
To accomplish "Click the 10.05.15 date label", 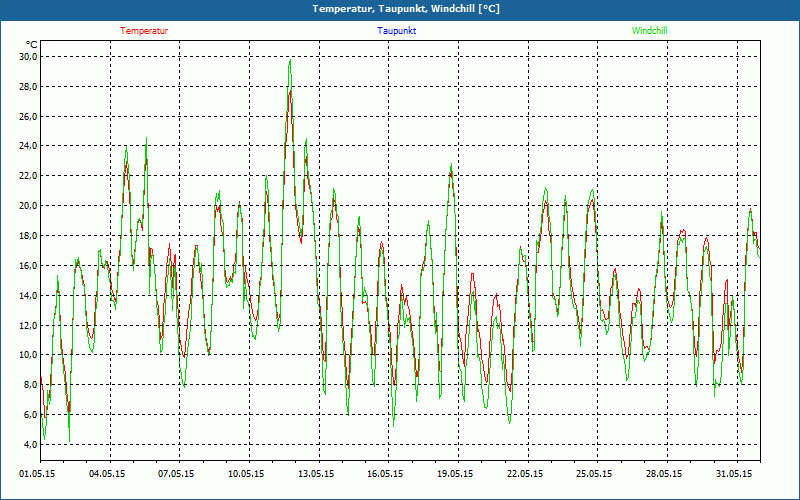I will click(x=246, y=474).
